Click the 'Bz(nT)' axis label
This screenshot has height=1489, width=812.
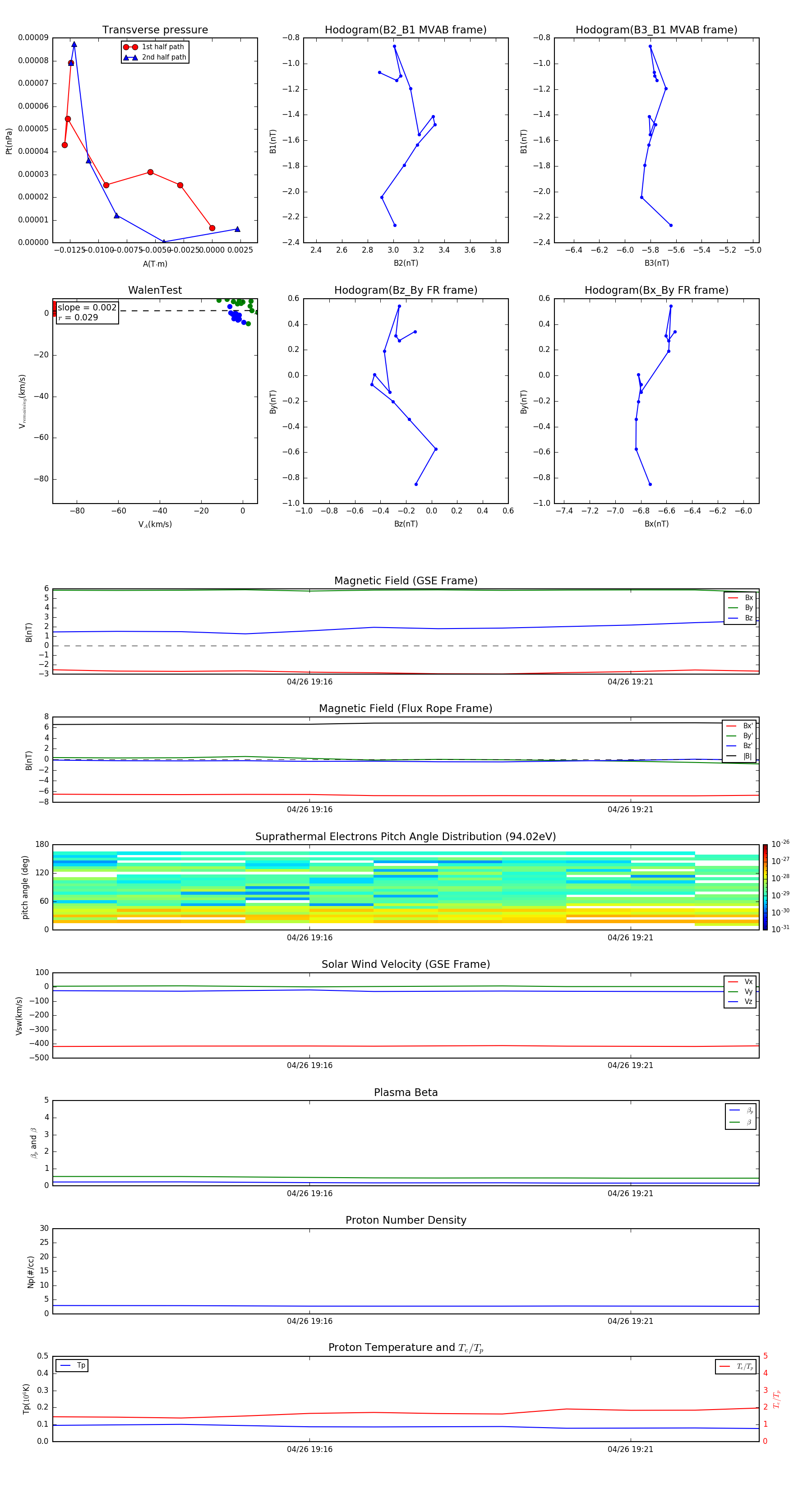coord(406,524)
